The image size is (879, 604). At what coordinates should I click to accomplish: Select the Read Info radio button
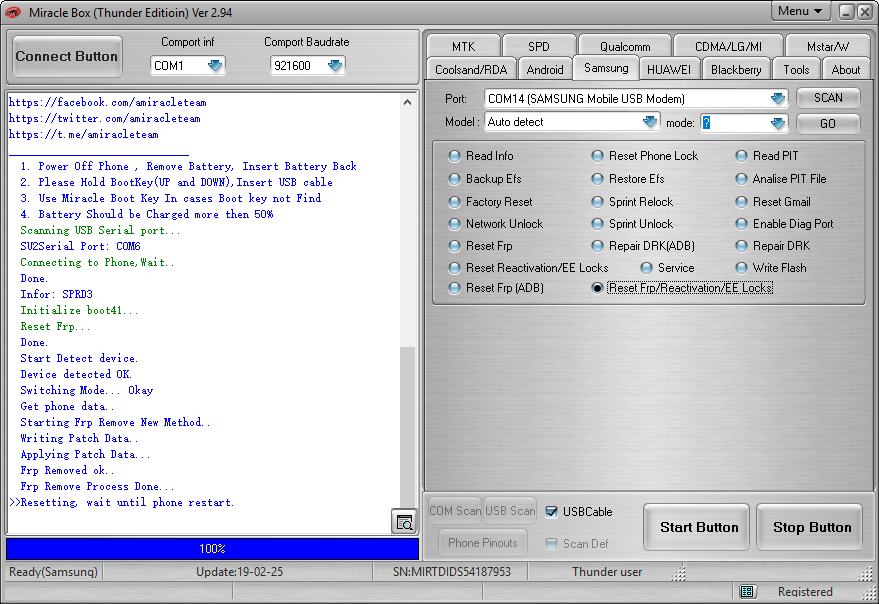[455, 156]
